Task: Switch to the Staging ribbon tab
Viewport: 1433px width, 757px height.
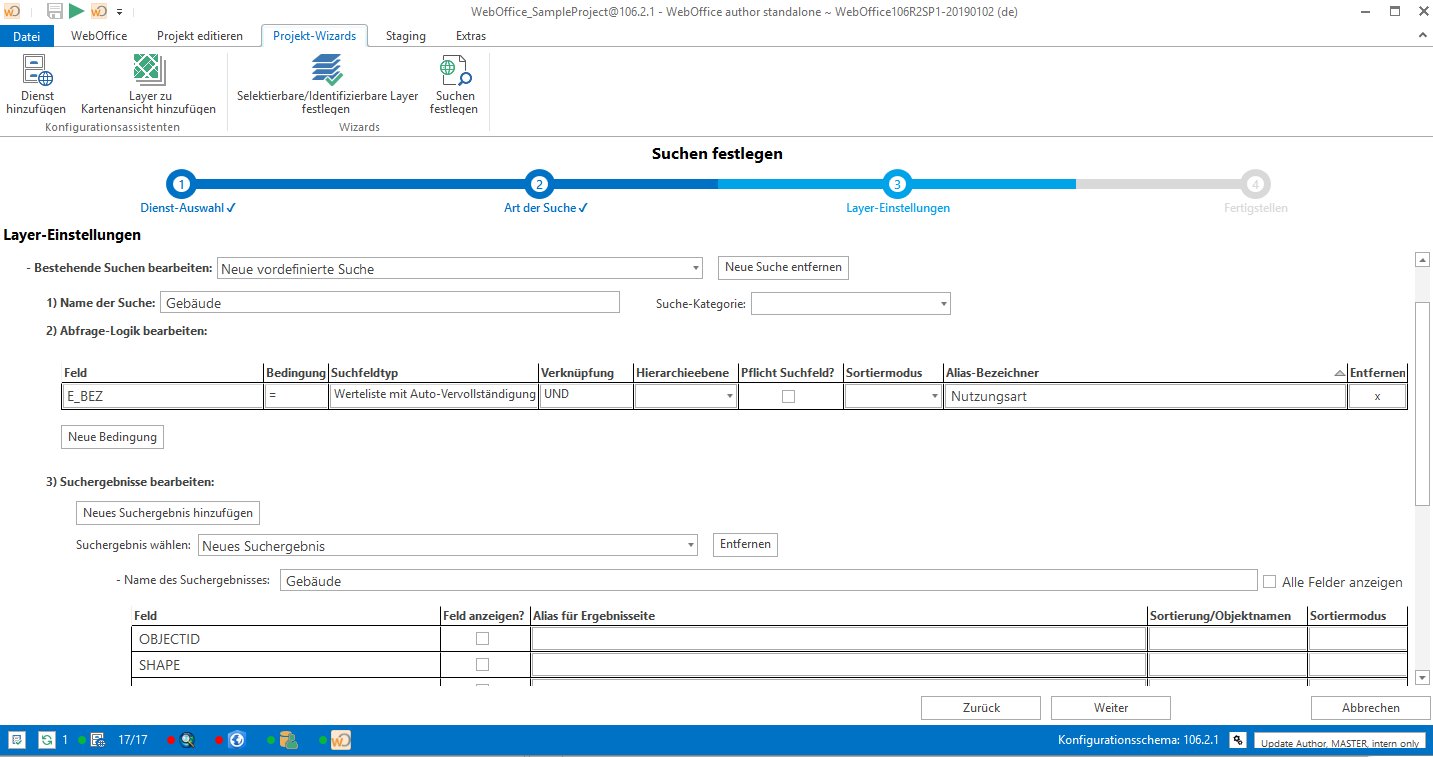Action: click(x=405, y=35)
